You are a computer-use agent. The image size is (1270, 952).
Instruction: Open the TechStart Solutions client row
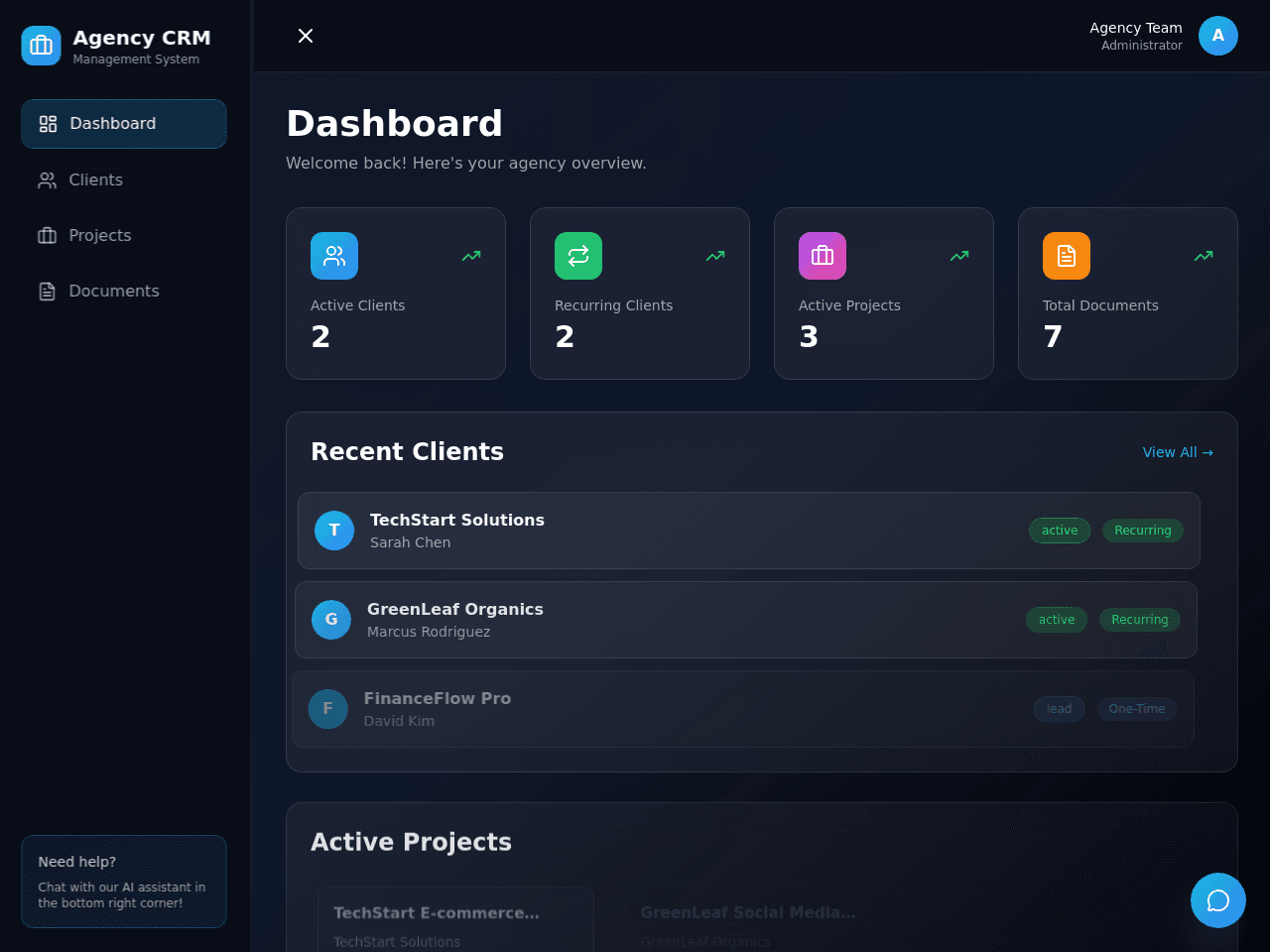point(749,531)
